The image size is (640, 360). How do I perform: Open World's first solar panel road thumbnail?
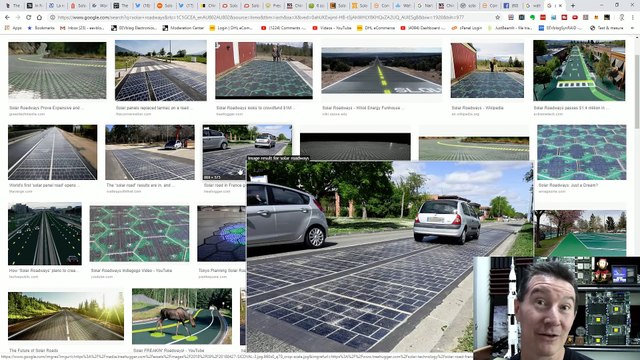(52, 152)
